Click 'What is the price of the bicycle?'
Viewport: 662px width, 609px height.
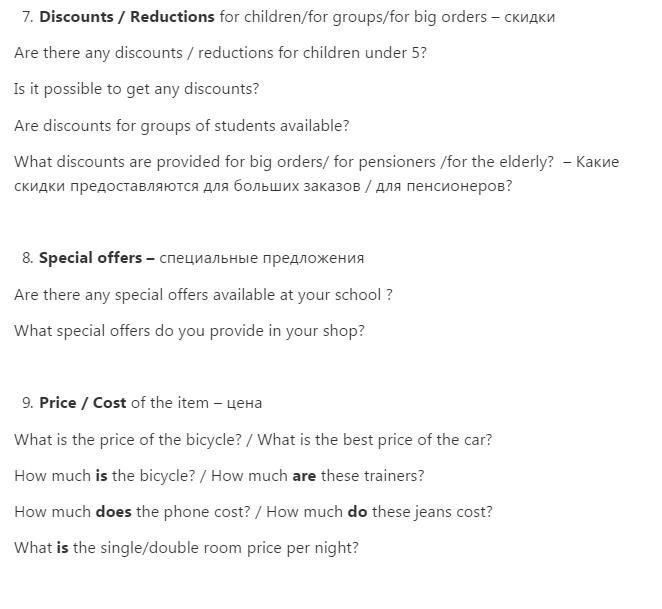[128, 440]
